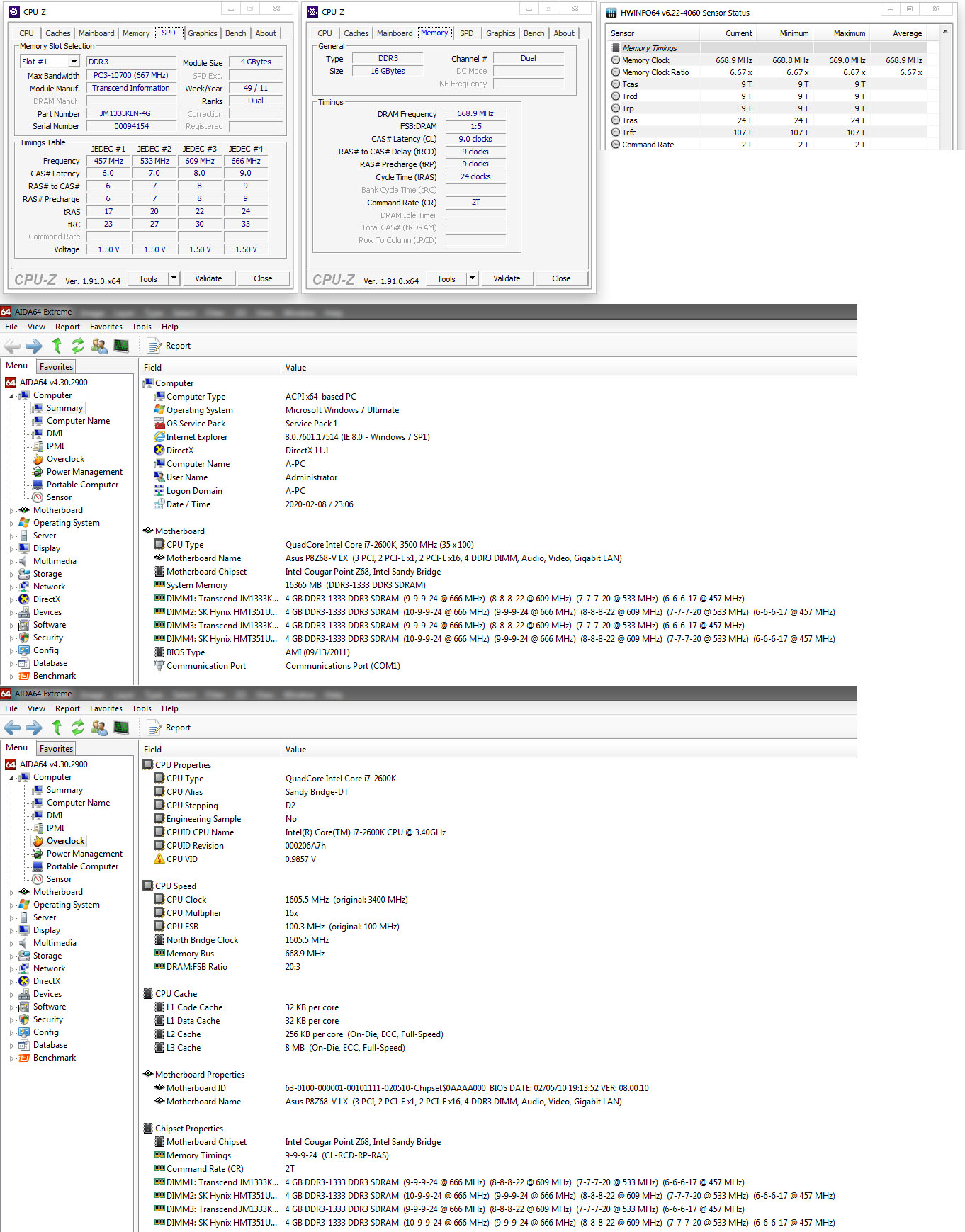This screenshot has width=965, height=1232.
Task: Click the people icon in lower AIDA64 toolbar
Action: (x=99, y=728)
